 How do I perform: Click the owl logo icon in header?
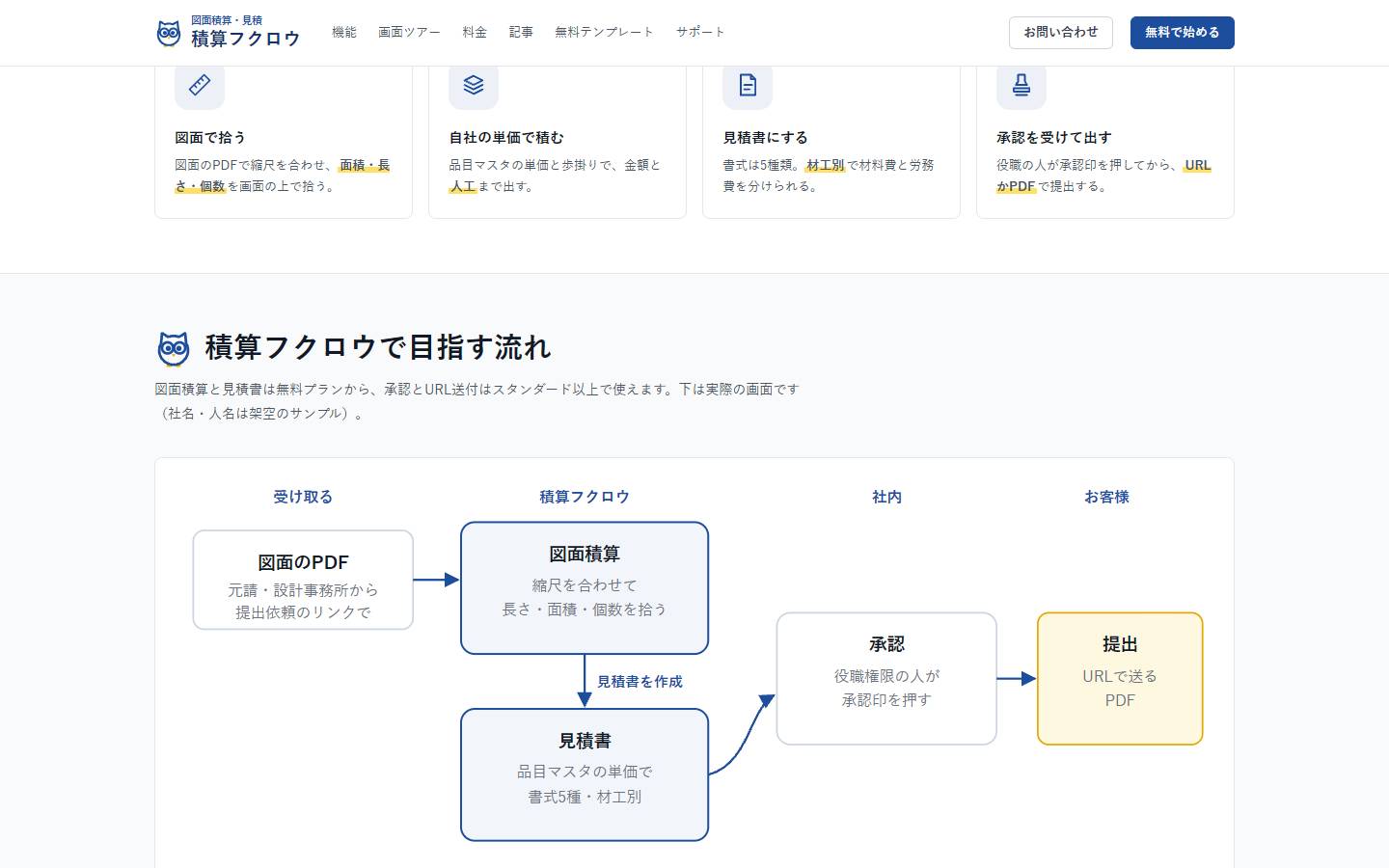pyautogui.click(x=169, y=34)
